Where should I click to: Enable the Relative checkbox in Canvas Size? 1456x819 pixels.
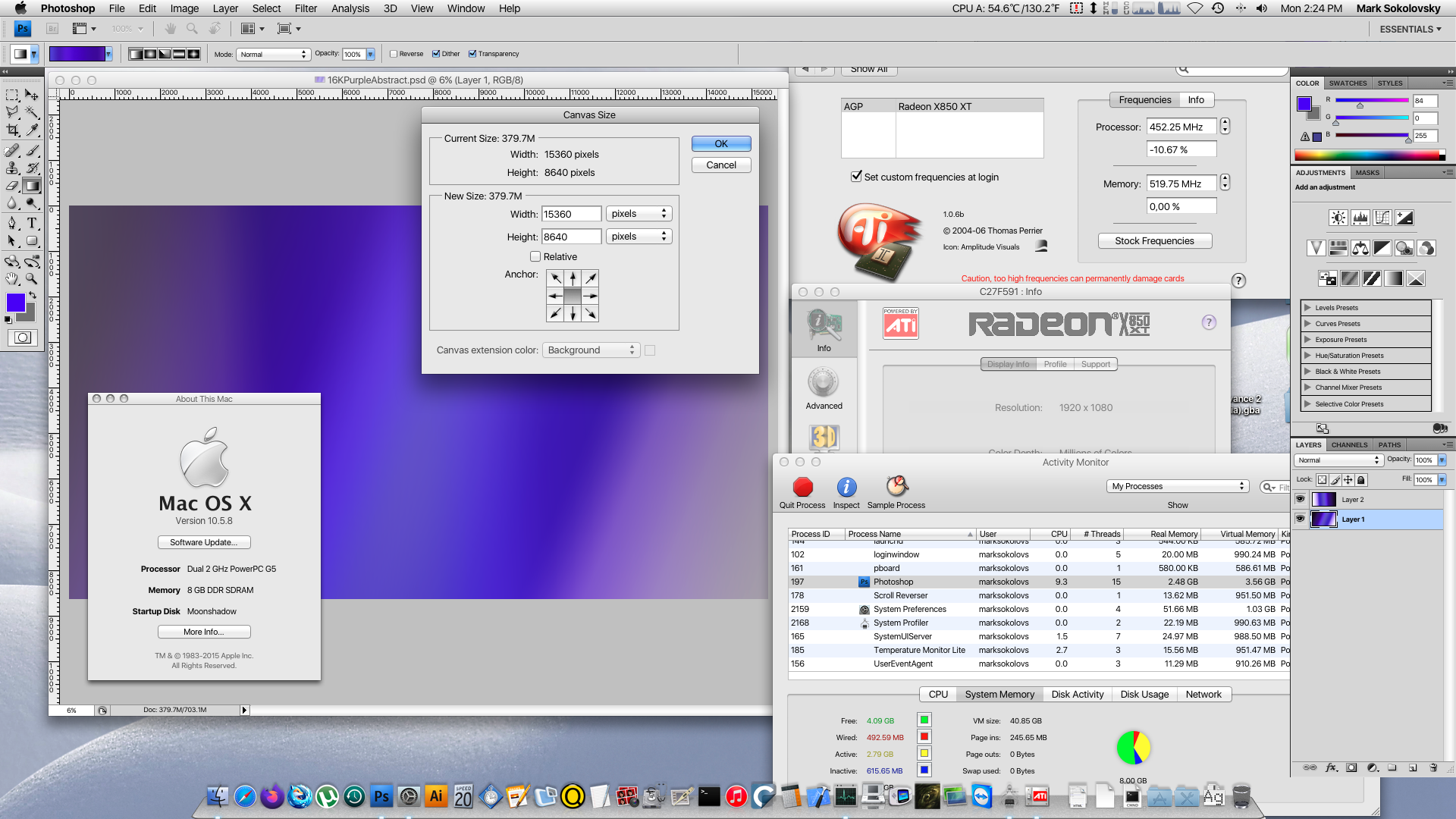(535, 256)
